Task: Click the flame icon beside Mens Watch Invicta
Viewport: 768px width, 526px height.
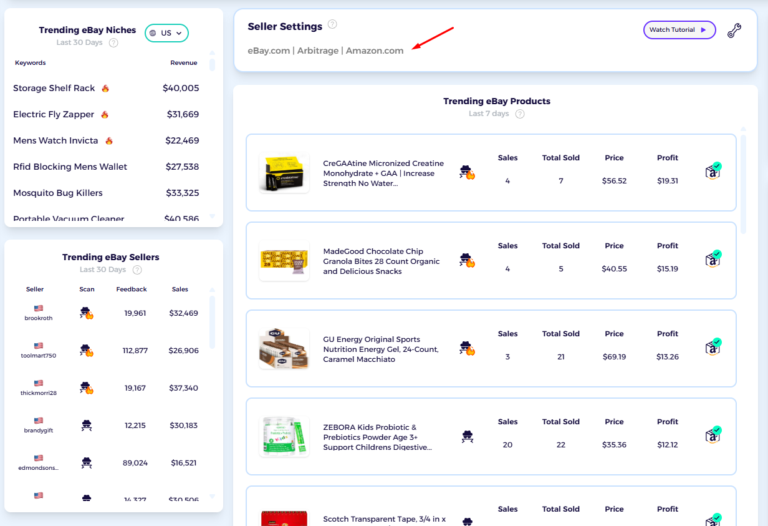Action: (x=109, y=141)
